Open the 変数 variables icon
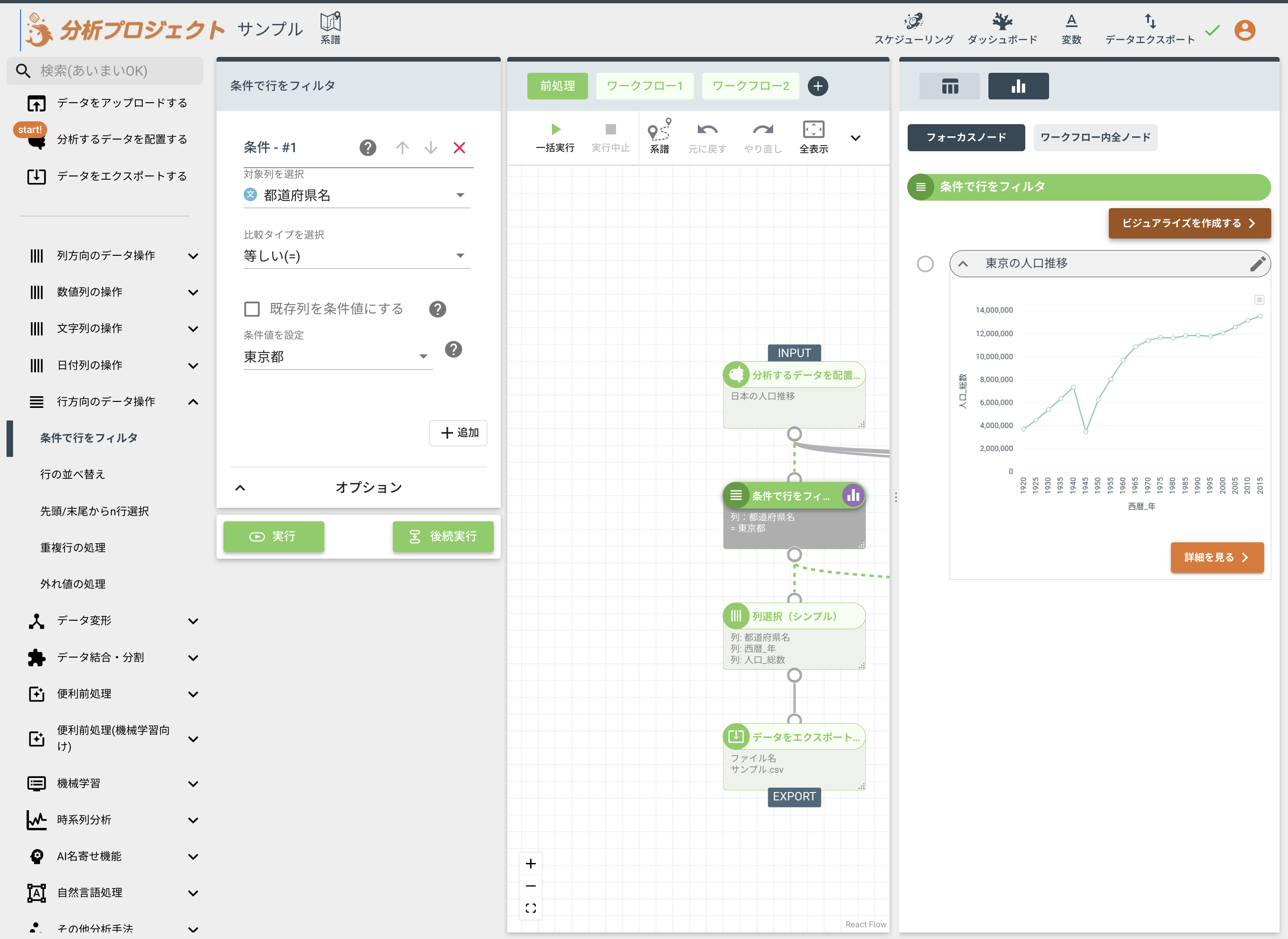1288x939 pixels. point(1071,29)
